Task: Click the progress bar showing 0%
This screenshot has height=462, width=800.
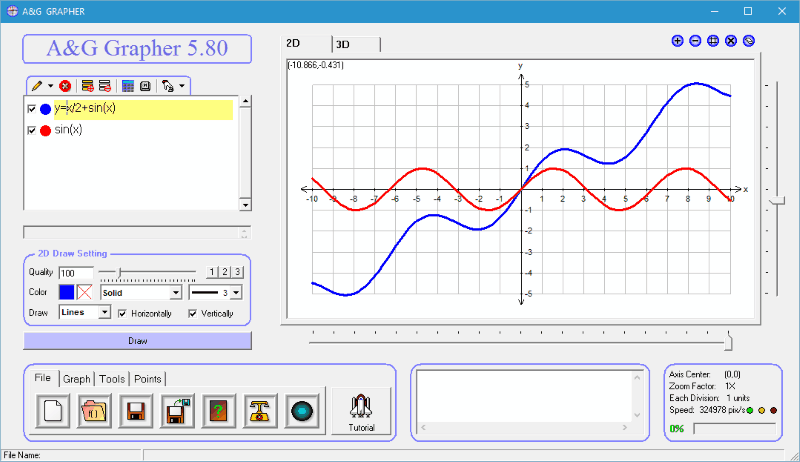Action: [734, 428]
